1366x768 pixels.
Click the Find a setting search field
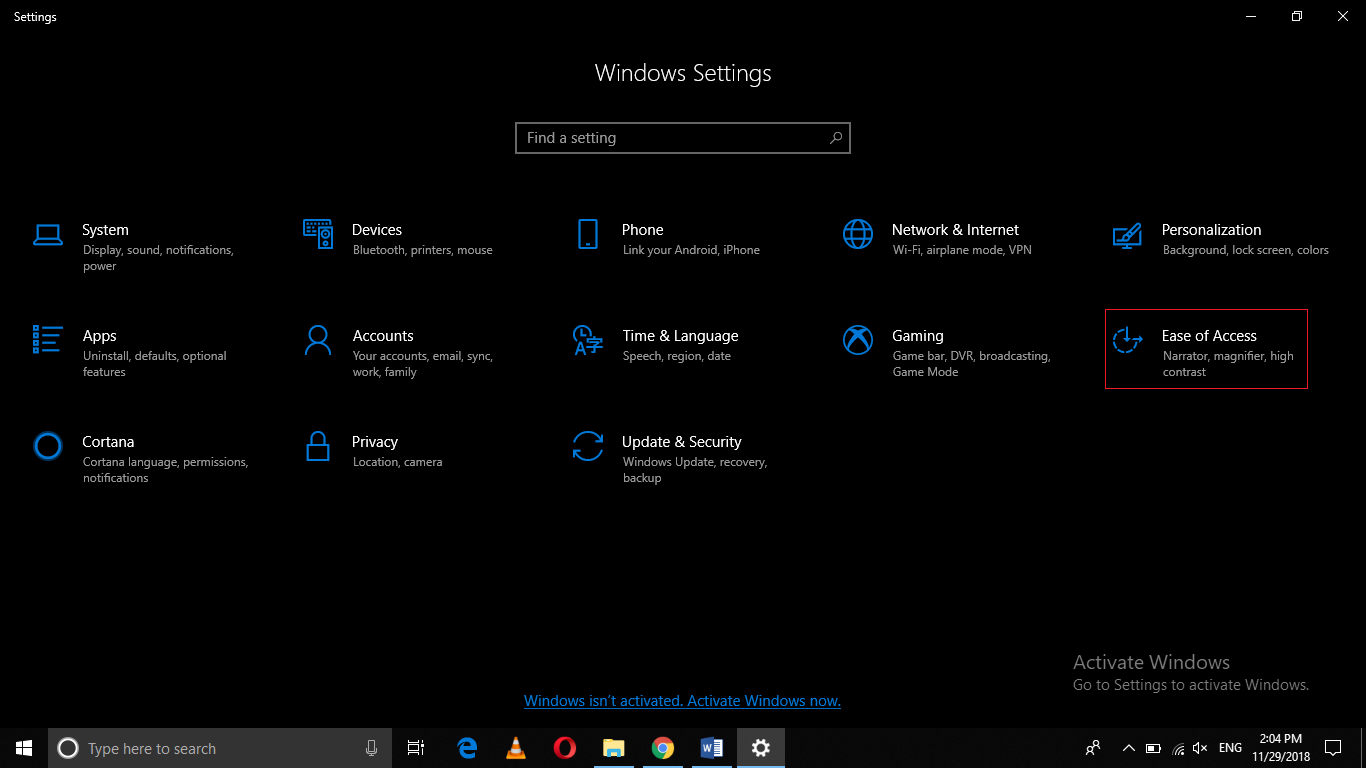[x=683, y=138]
